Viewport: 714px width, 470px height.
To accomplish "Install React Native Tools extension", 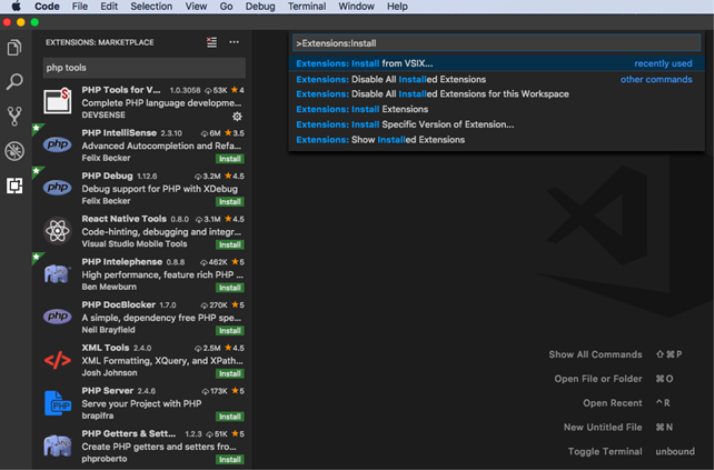I will click(230, 245).
